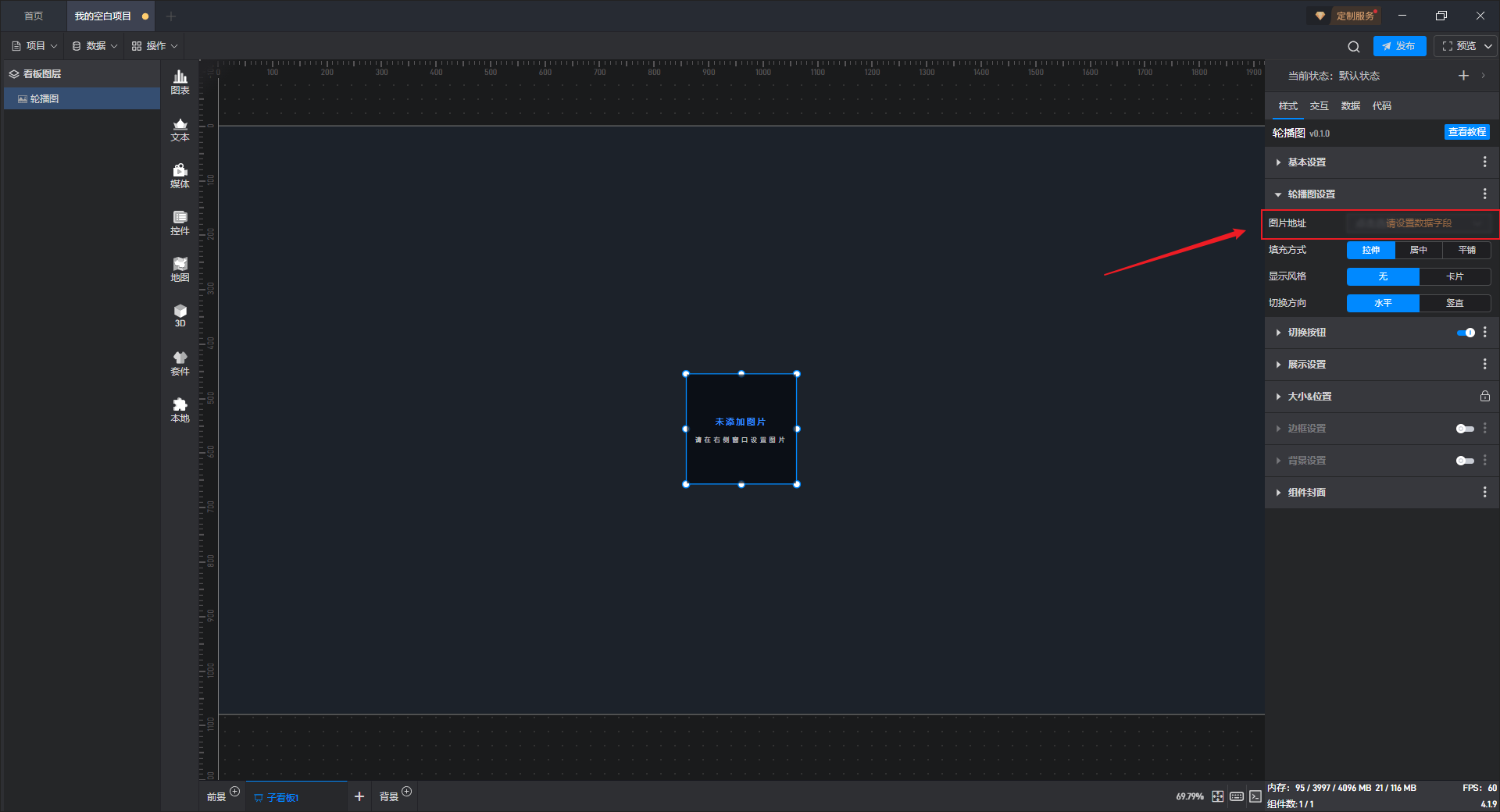Viewport: 1500px width, 812px height.
Task: Open the 操作 dropdown menu
Action: tap(155, 46)
